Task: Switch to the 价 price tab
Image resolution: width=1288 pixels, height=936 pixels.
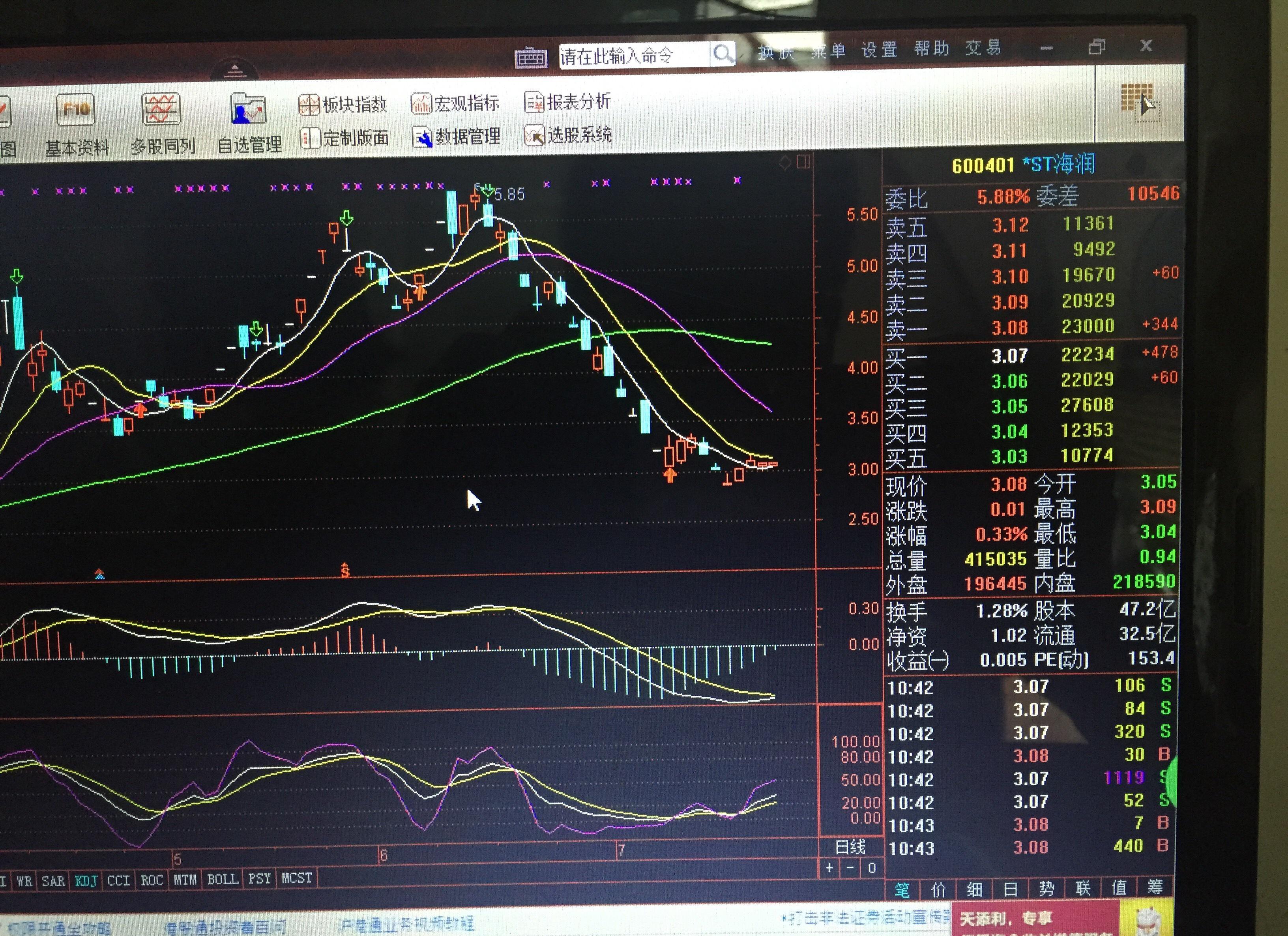Action: pyautogui.click(x=939, y=889)
